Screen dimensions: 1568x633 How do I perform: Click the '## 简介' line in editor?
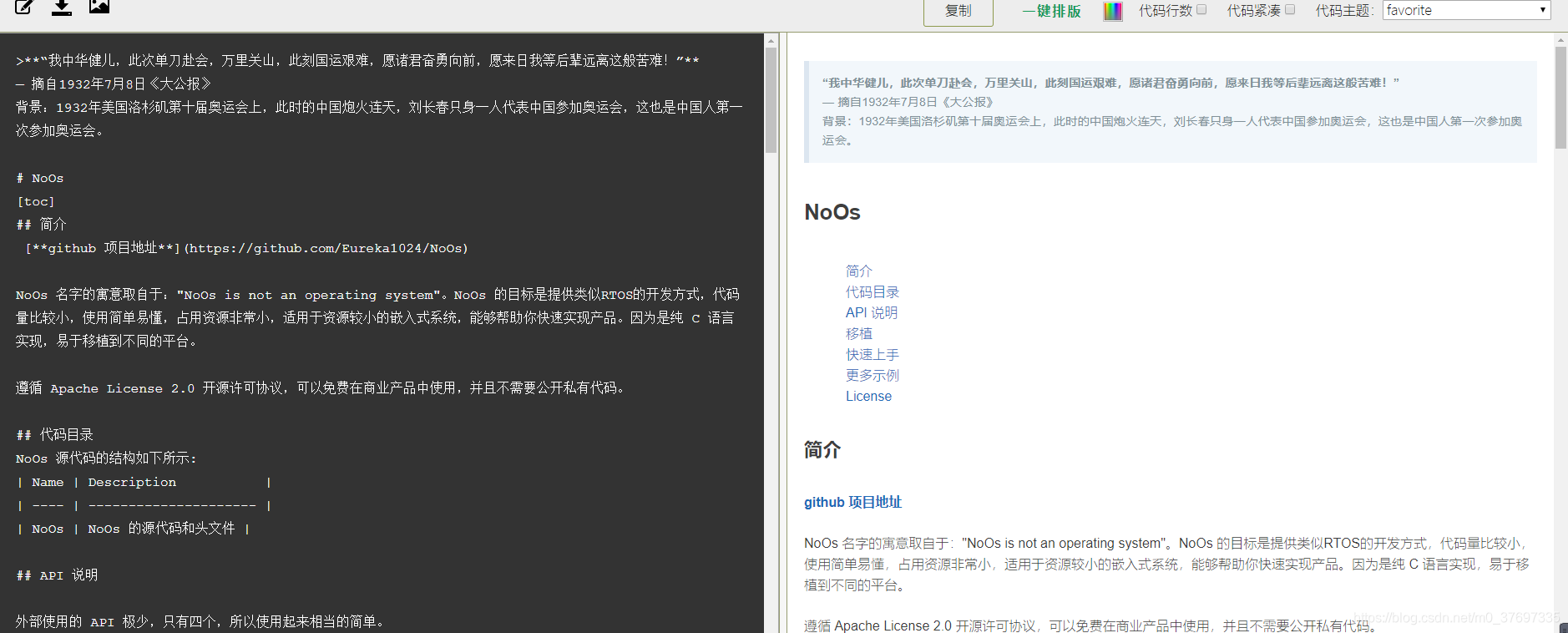coord(41,225)
